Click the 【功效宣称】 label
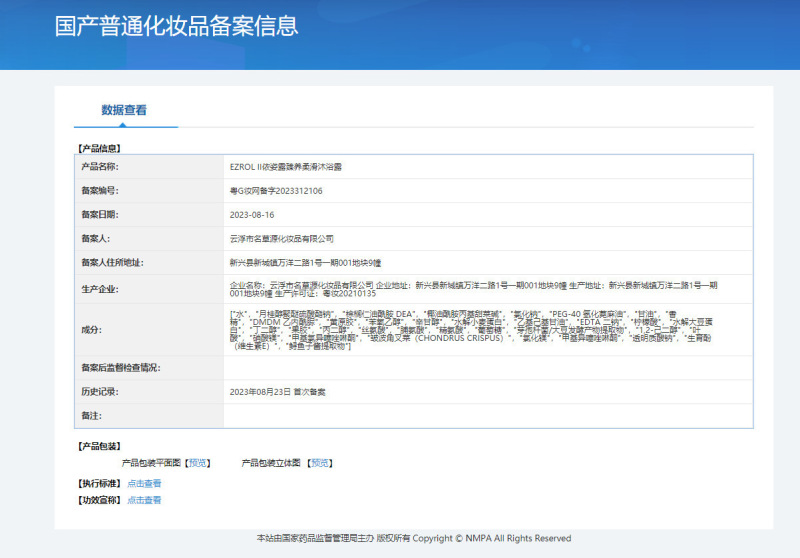This screenshot has width=800, height=558. [99, 500]
